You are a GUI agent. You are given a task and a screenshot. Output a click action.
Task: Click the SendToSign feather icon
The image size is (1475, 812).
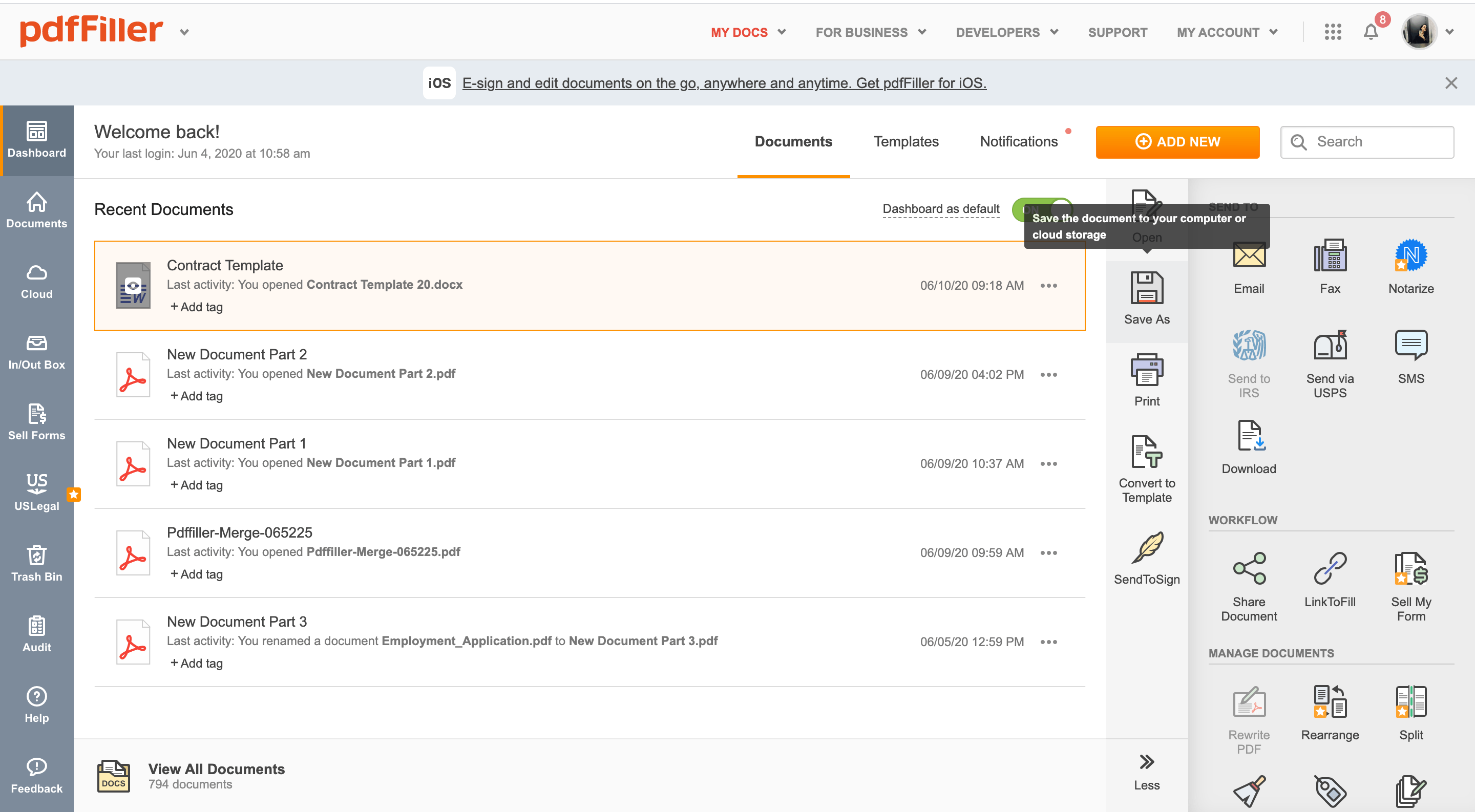click(x=1147, y=548)
